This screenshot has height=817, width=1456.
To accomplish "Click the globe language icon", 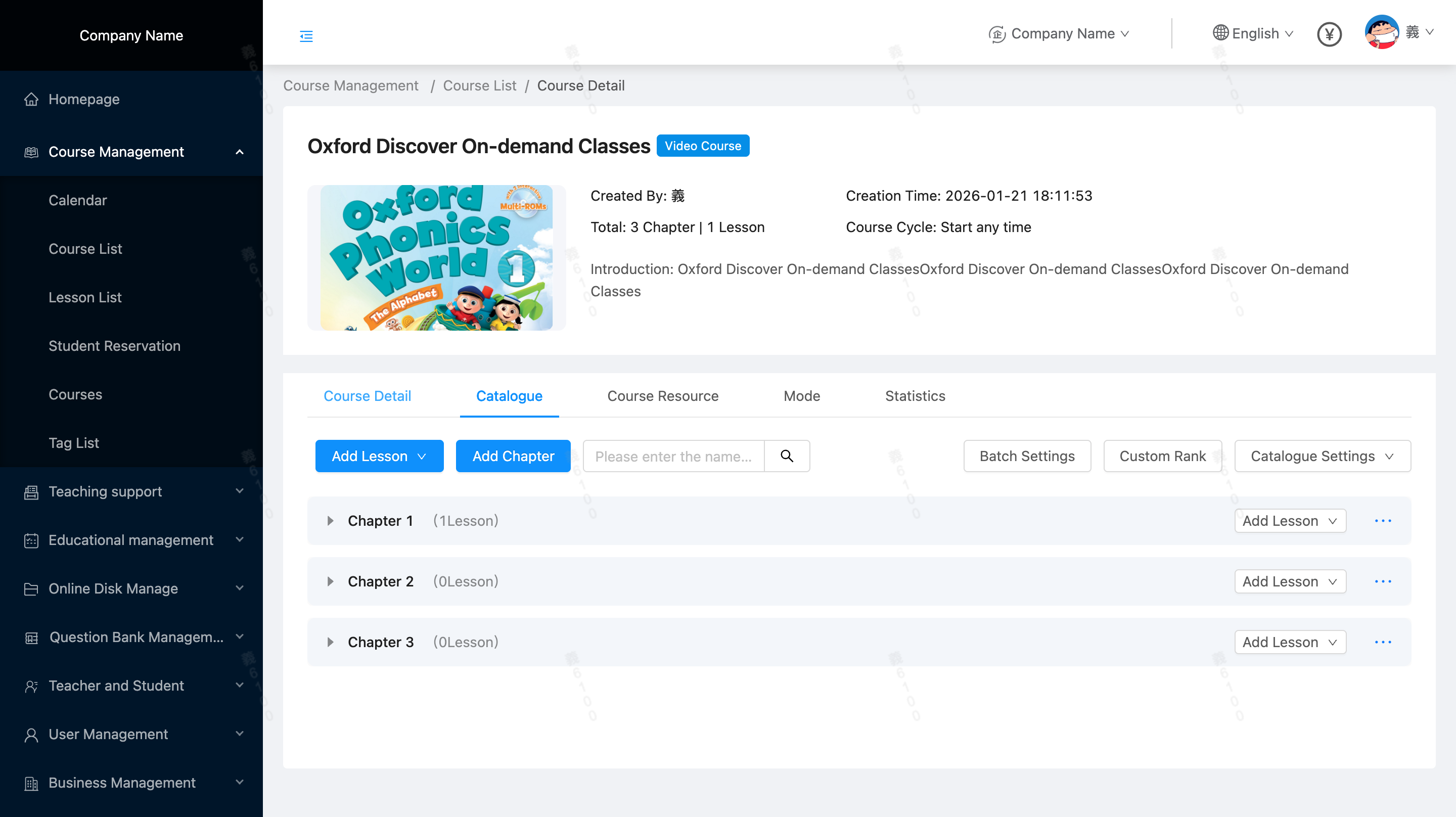I will coord(1220,33).
